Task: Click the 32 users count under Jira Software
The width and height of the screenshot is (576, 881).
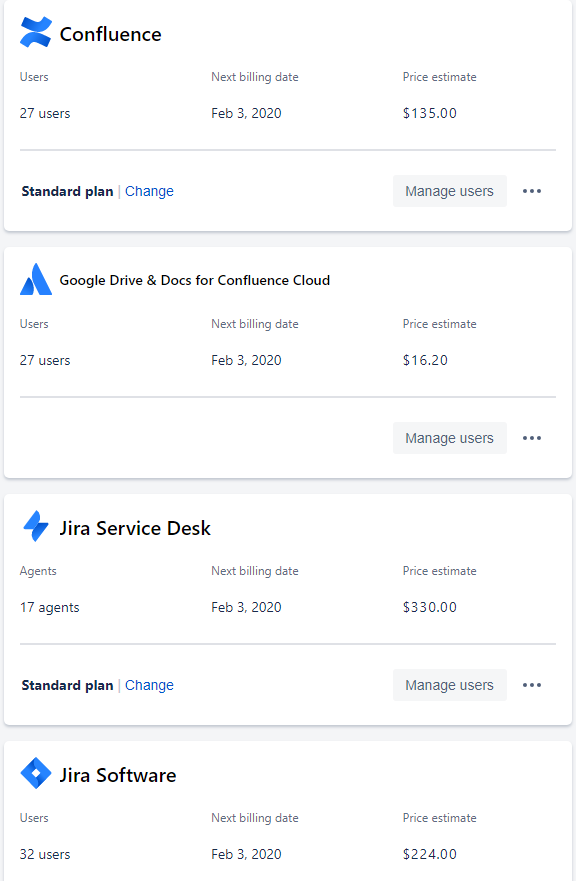Action: (45, 854)
